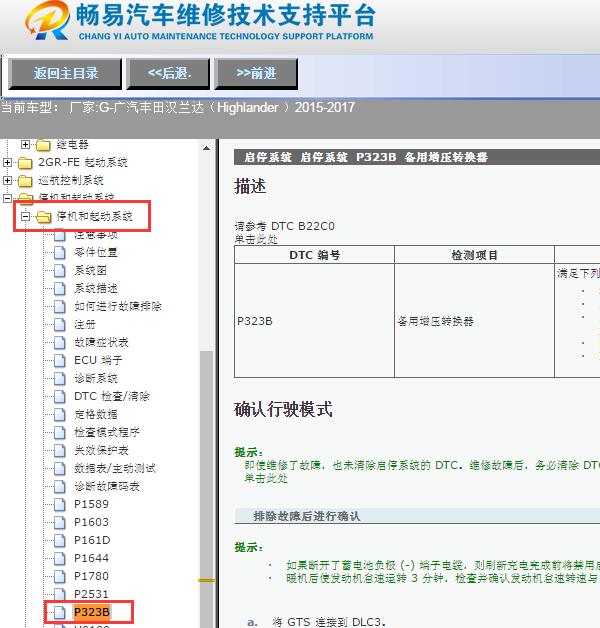
Task: Click the 返回主目录 button
Action: 65,74
